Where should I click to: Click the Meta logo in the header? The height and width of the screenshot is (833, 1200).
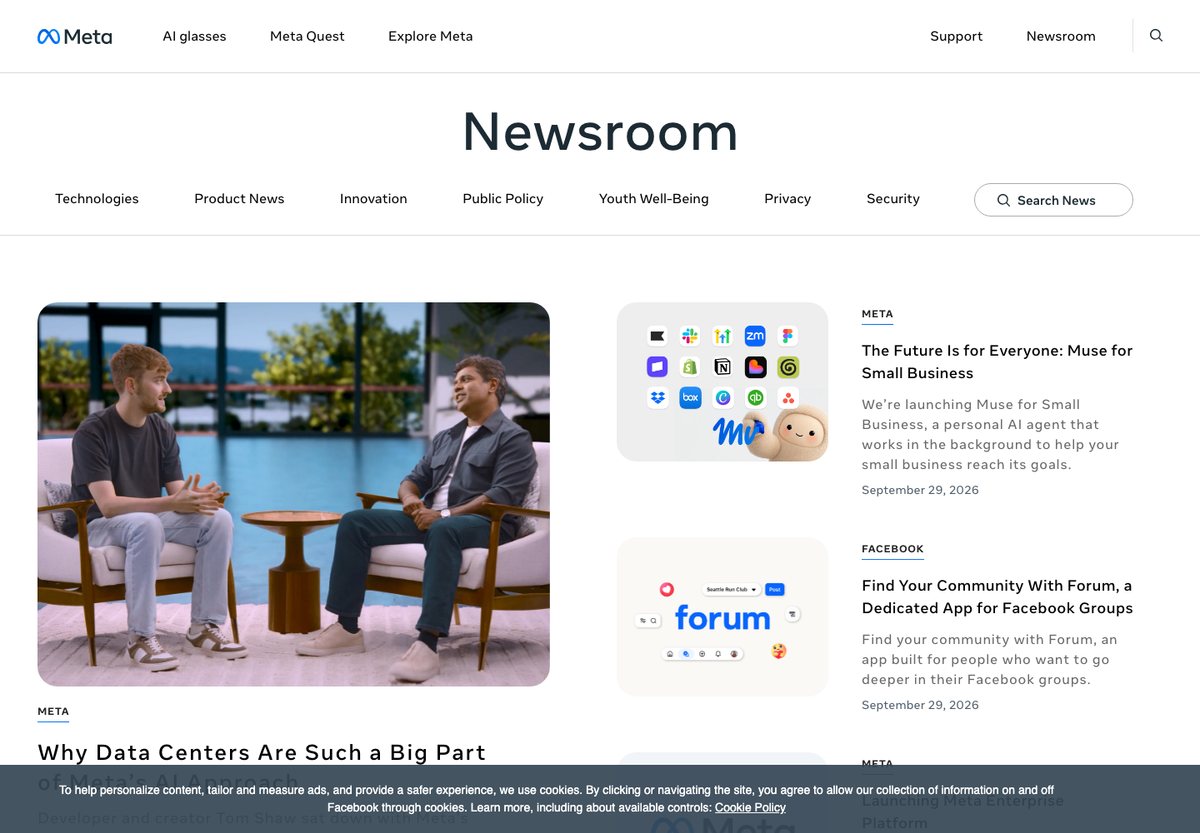coord(75,36)
